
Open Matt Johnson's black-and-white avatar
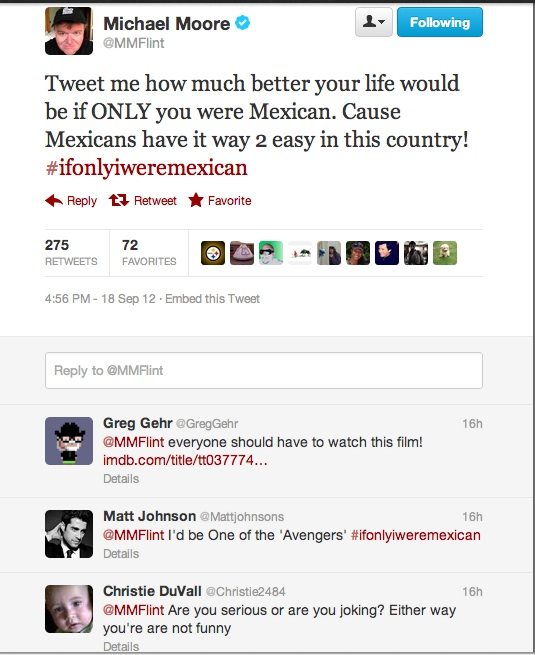pyautogui.click(x=69, y=534)
